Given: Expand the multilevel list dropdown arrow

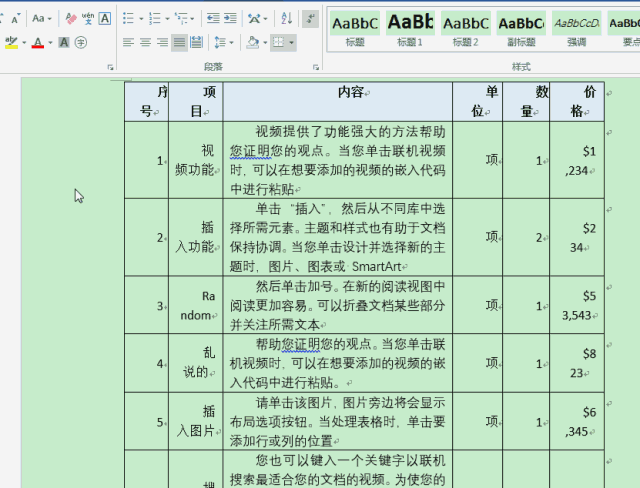Looking at the screenshot, I should pos(192,18).
